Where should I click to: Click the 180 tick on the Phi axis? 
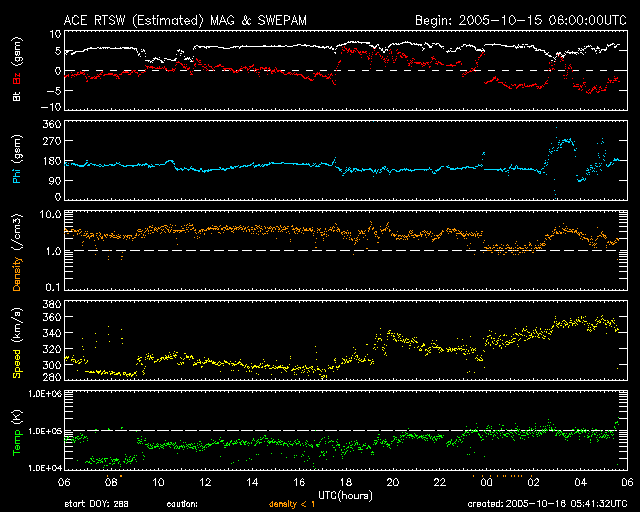(52, 161)
